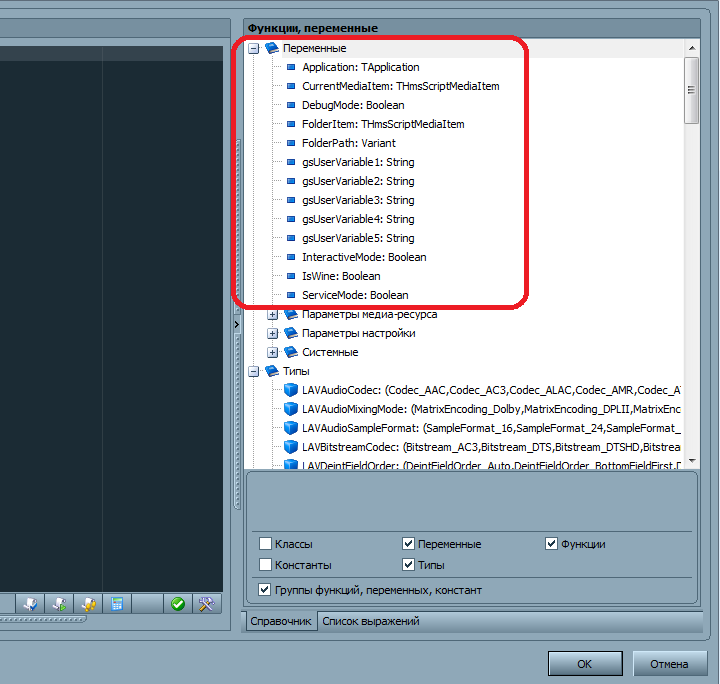Select the Справочник tab
720x684 pixels.
click(281, 621)
